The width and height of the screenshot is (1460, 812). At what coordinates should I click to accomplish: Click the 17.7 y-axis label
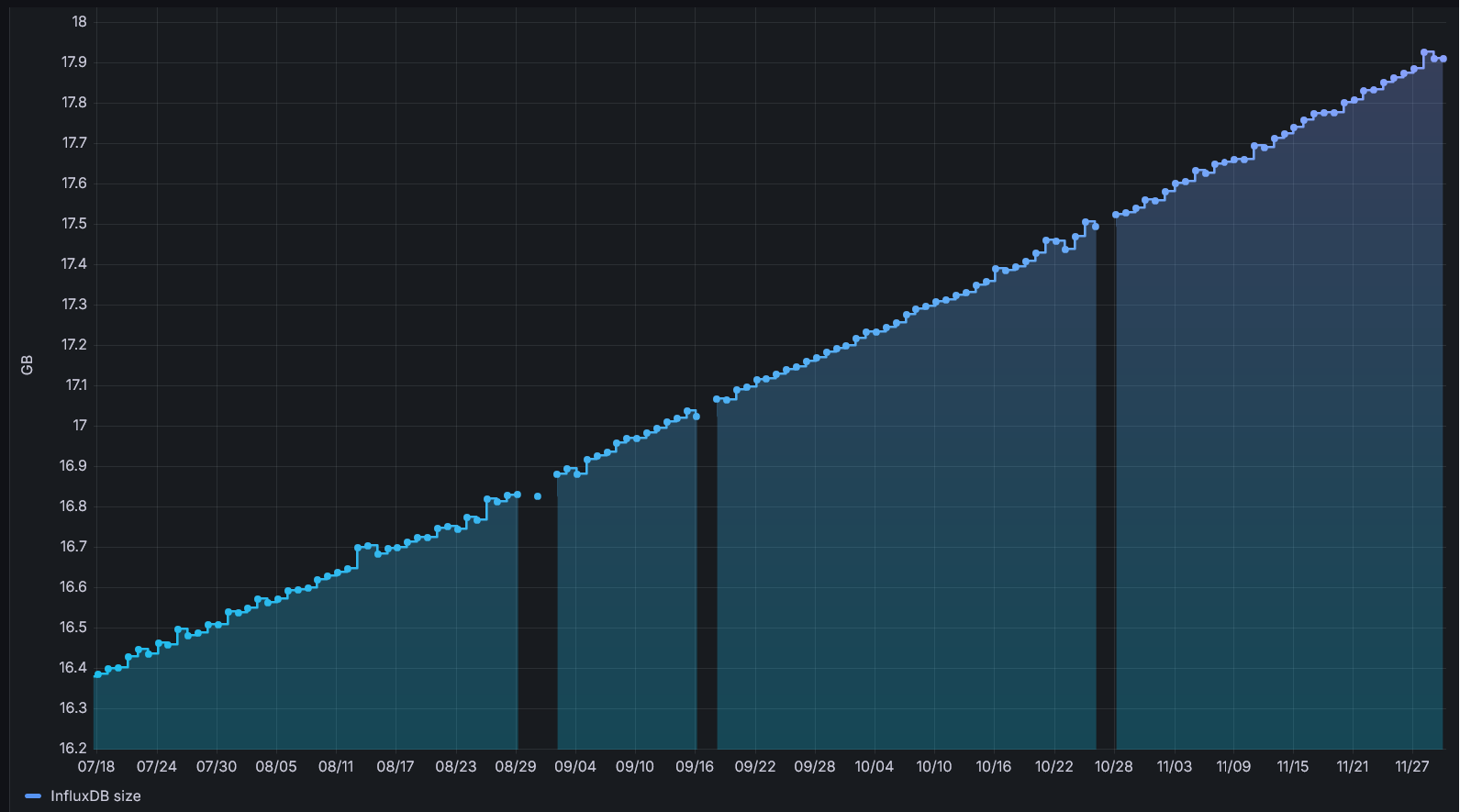tap(74, 143)
